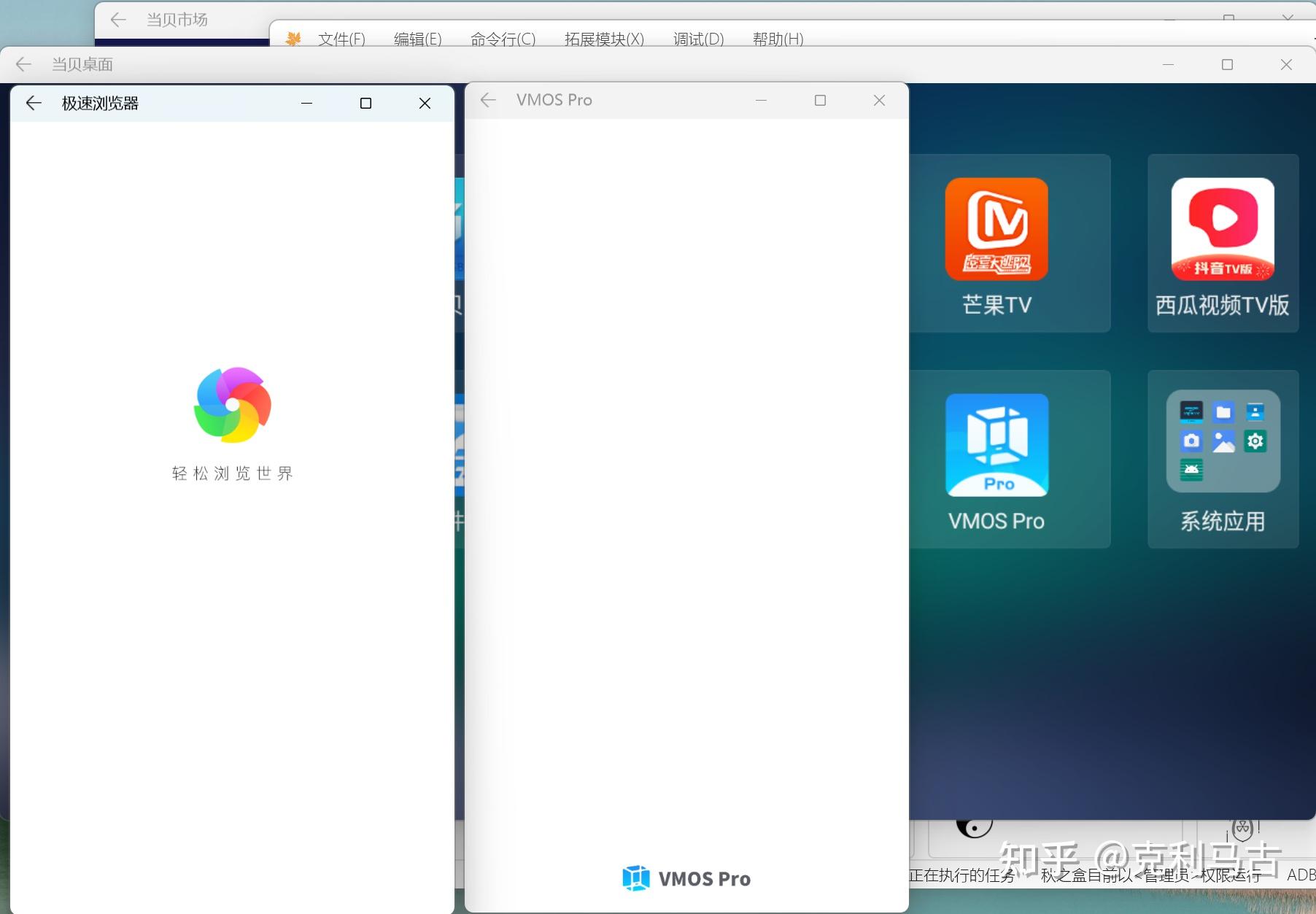The height and width of the screenshot is (914, 1316).
Task: Go back in the 当贝市场 window
Action: (118, 20)
